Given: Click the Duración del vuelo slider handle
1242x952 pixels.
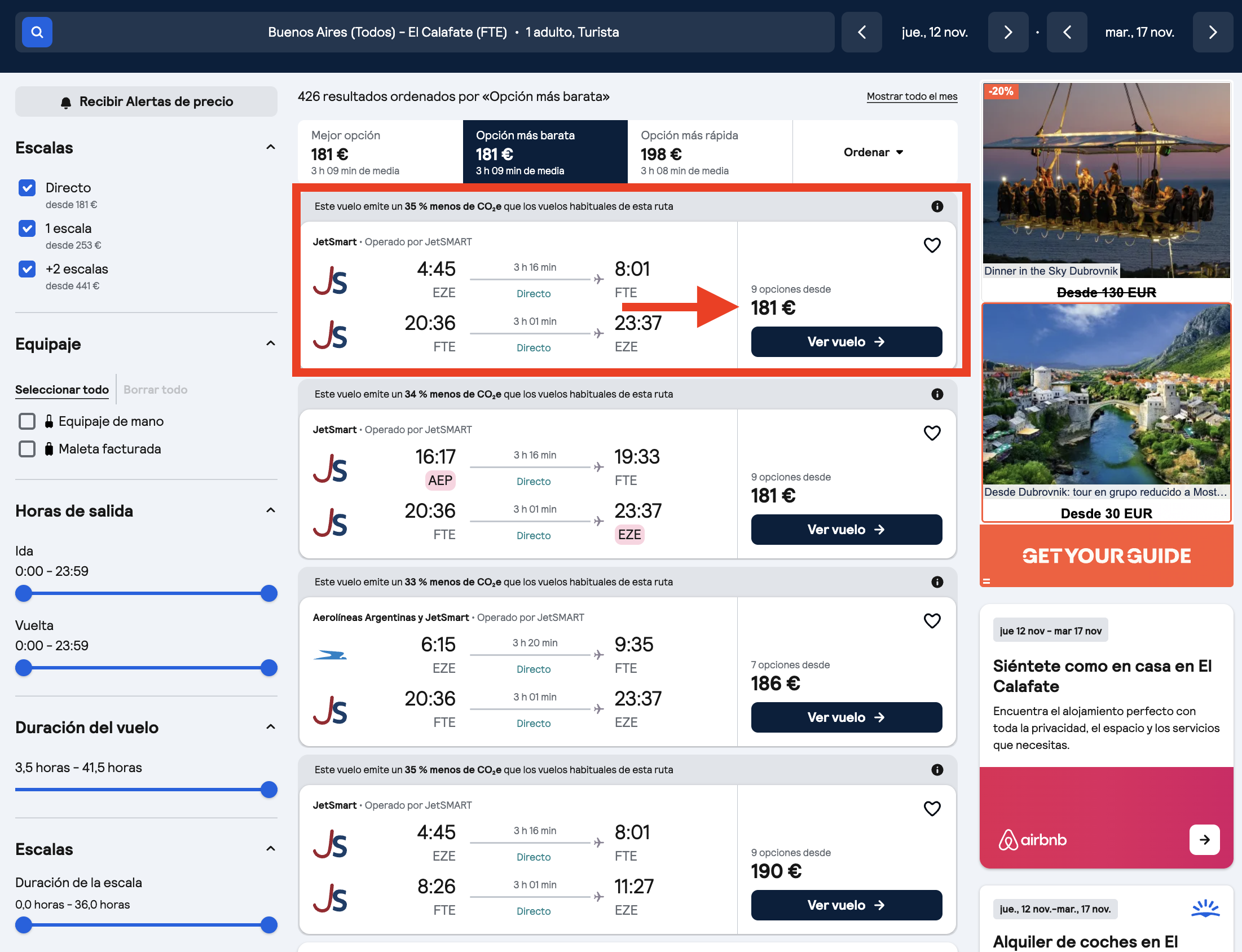Looking at the screenshot, I should point(268,790).
